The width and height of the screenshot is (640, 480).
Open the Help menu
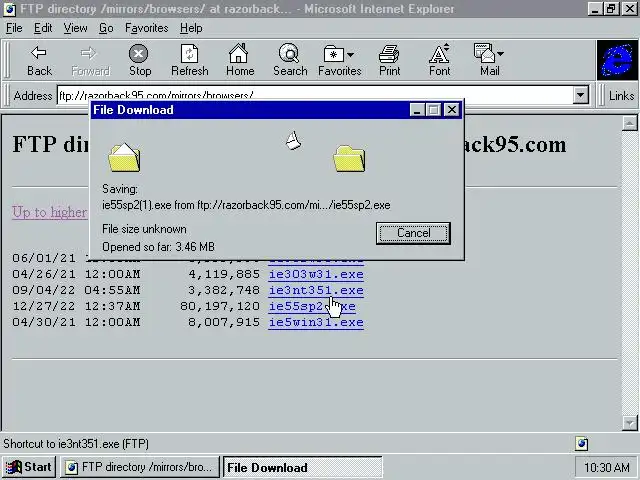[191, 28]
